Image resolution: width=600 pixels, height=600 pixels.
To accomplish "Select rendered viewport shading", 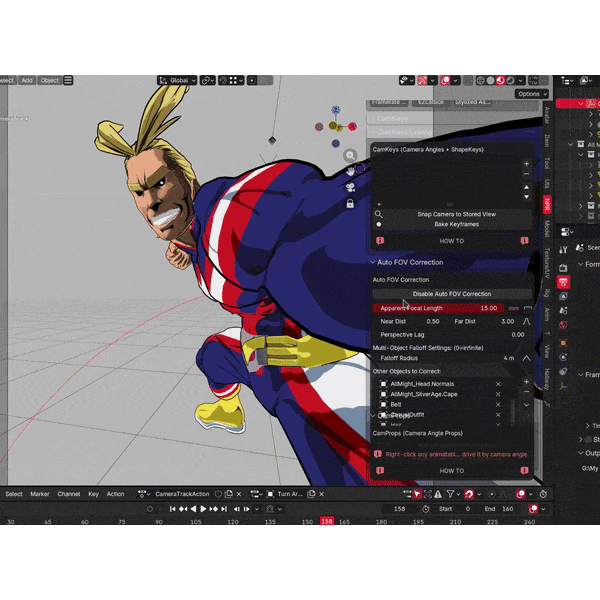I will coord(510,80).
